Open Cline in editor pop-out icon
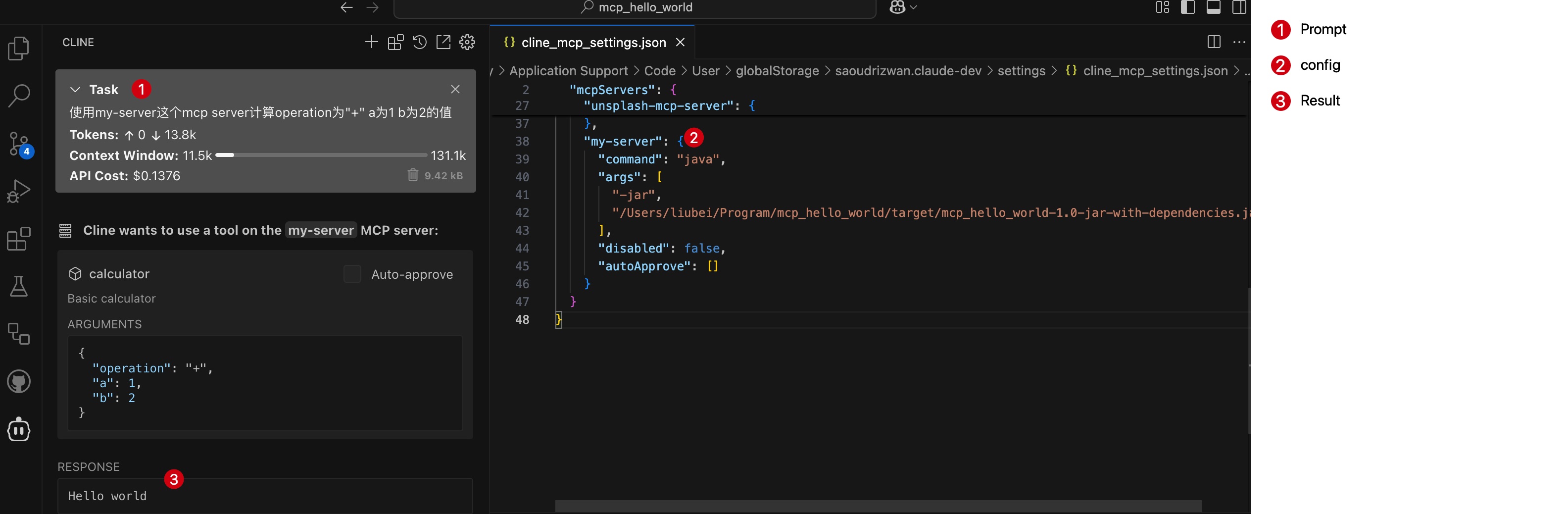The width and height of the screenshot is (1568, 514). point(443,42)
